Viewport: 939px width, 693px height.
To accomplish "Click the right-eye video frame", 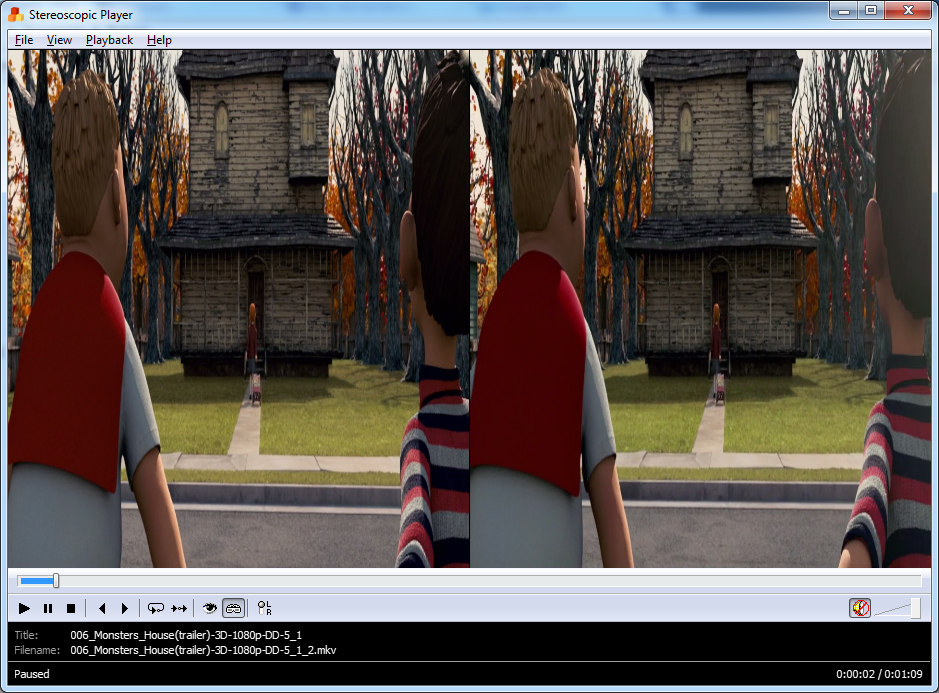I will click(701, 308).
